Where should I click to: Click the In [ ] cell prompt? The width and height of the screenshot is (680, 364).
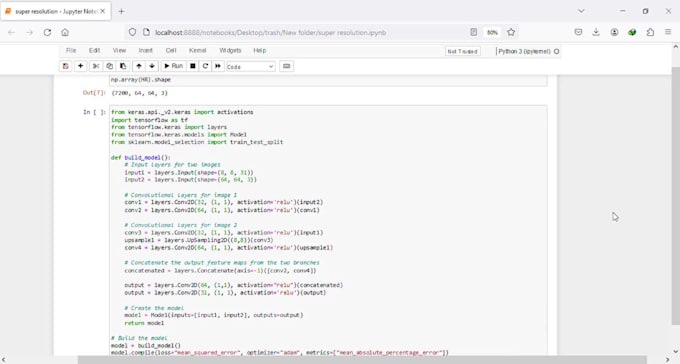(x=95, y=112)
